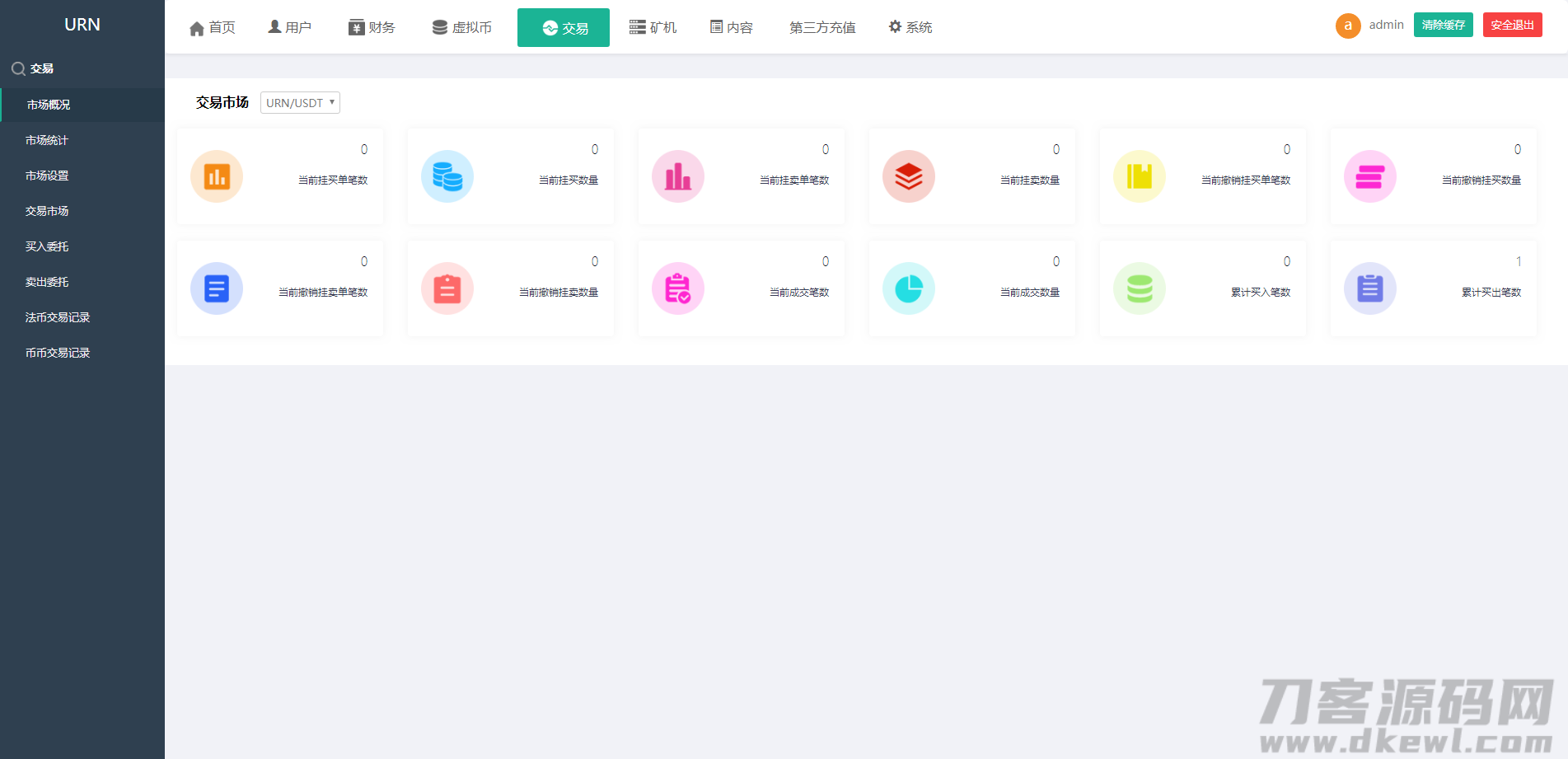Image resolution: width=1568 pixels, height=759 pixels.
Task: Open the URN/USDT market dropdown
Action: click(300, 103)
